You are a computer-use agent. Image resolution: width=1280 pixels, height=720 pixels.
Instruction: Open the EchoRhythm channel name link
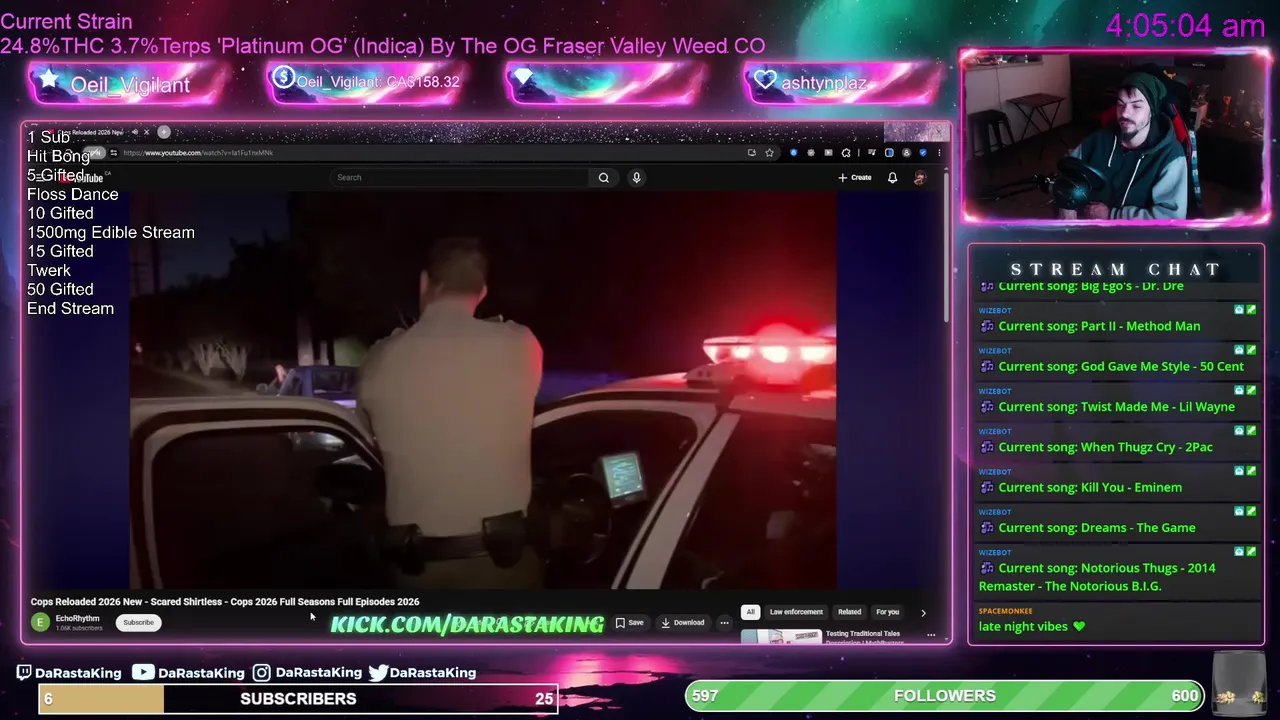(77, 619)
